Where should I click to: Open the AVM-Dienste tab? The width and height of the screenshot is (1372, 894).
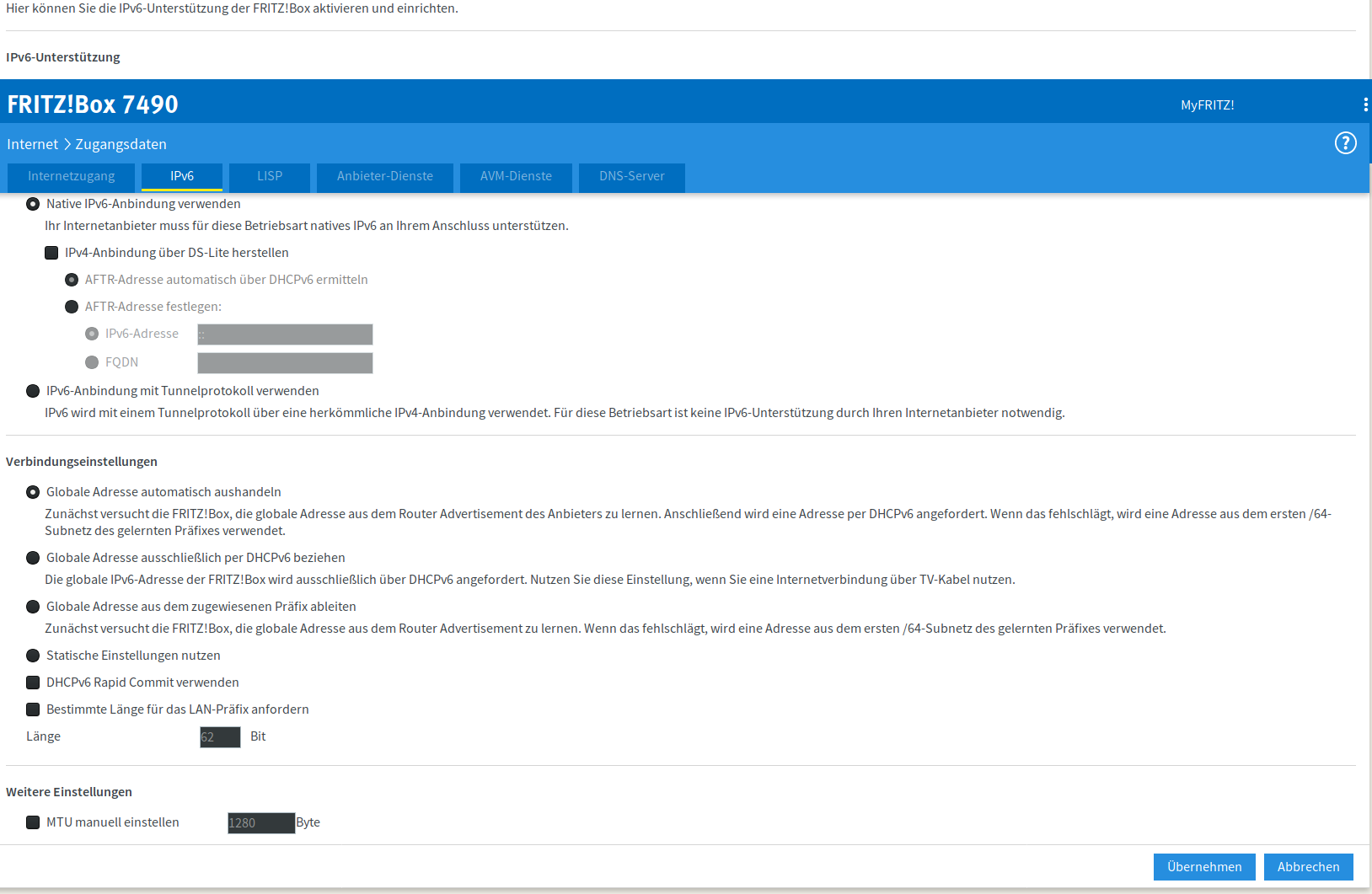click(x=516, y=177)
